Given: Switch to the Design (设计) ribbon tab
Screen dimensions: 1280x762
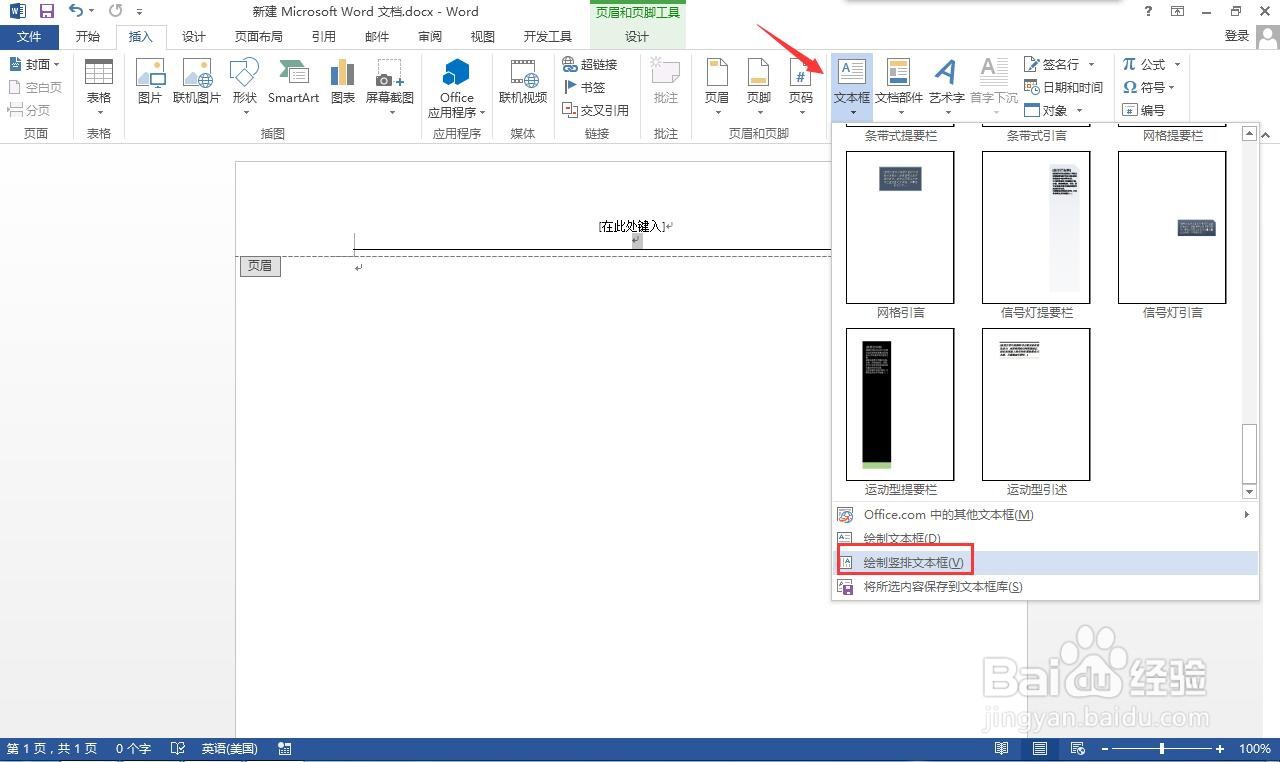Looking at the screenshot, I should click(194, 36).
